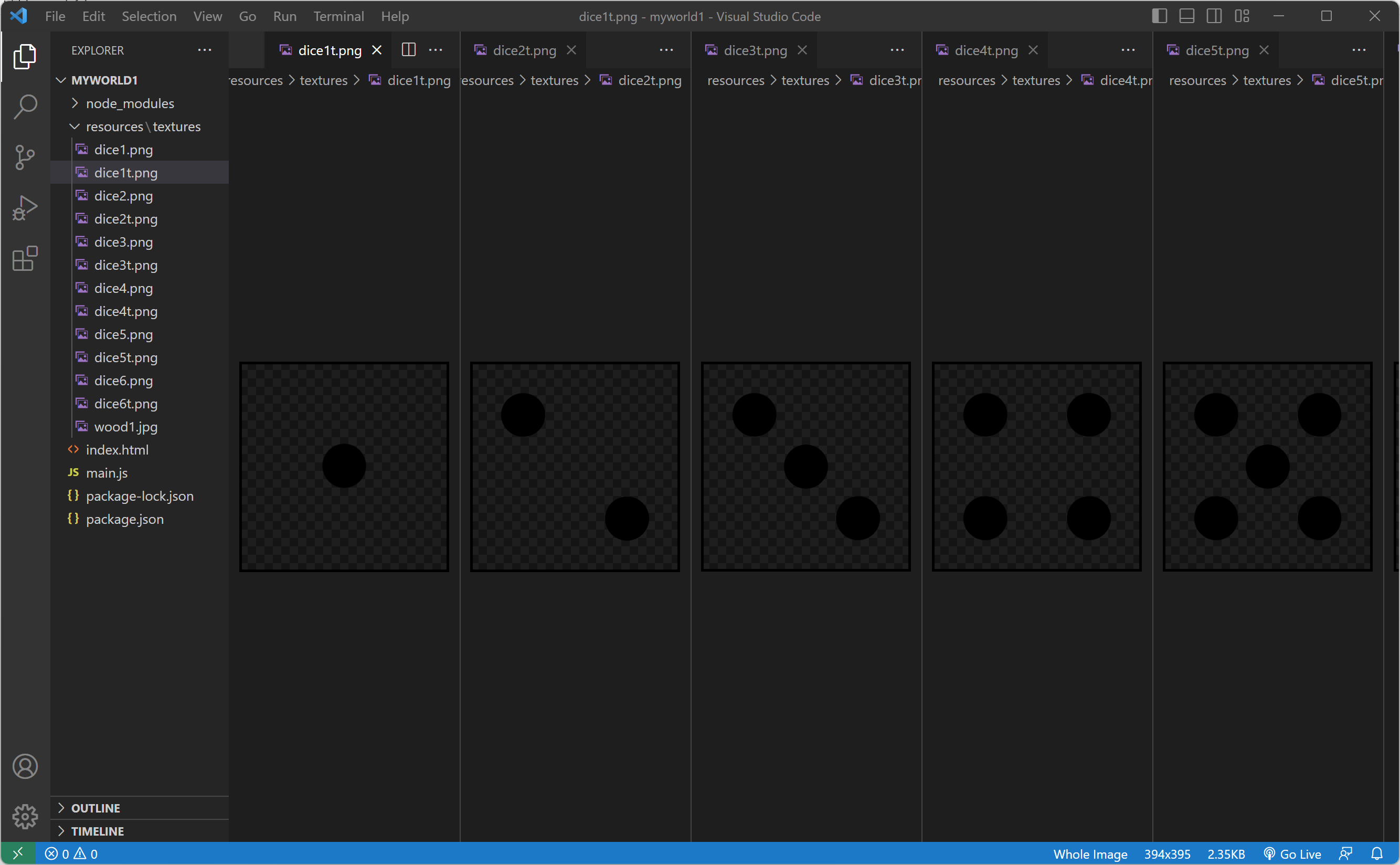Open the Source Control view
Screen dimensions: 1400x865
coord(25,157)
